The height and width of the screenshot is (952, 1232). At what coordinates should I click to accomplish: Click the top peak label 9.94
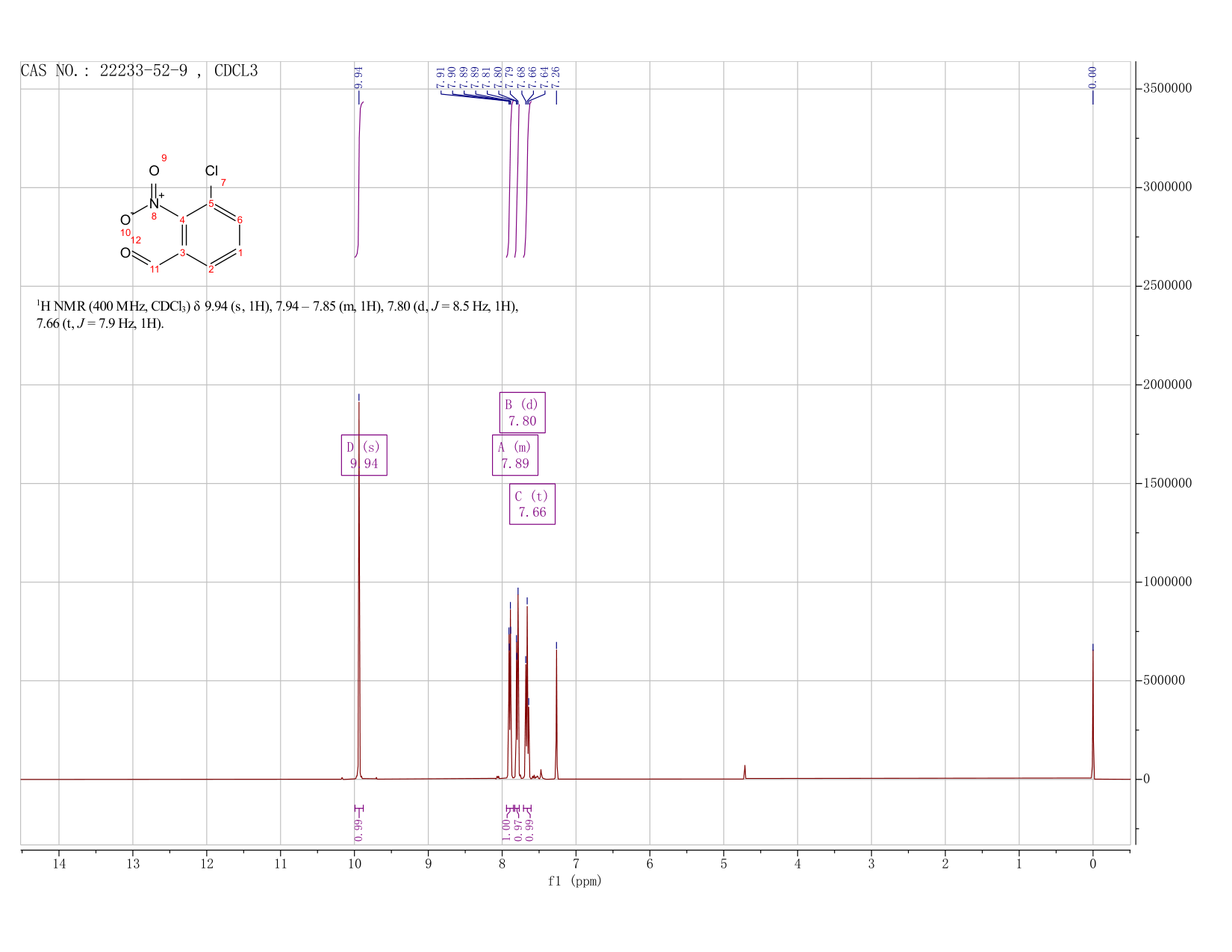358,76
